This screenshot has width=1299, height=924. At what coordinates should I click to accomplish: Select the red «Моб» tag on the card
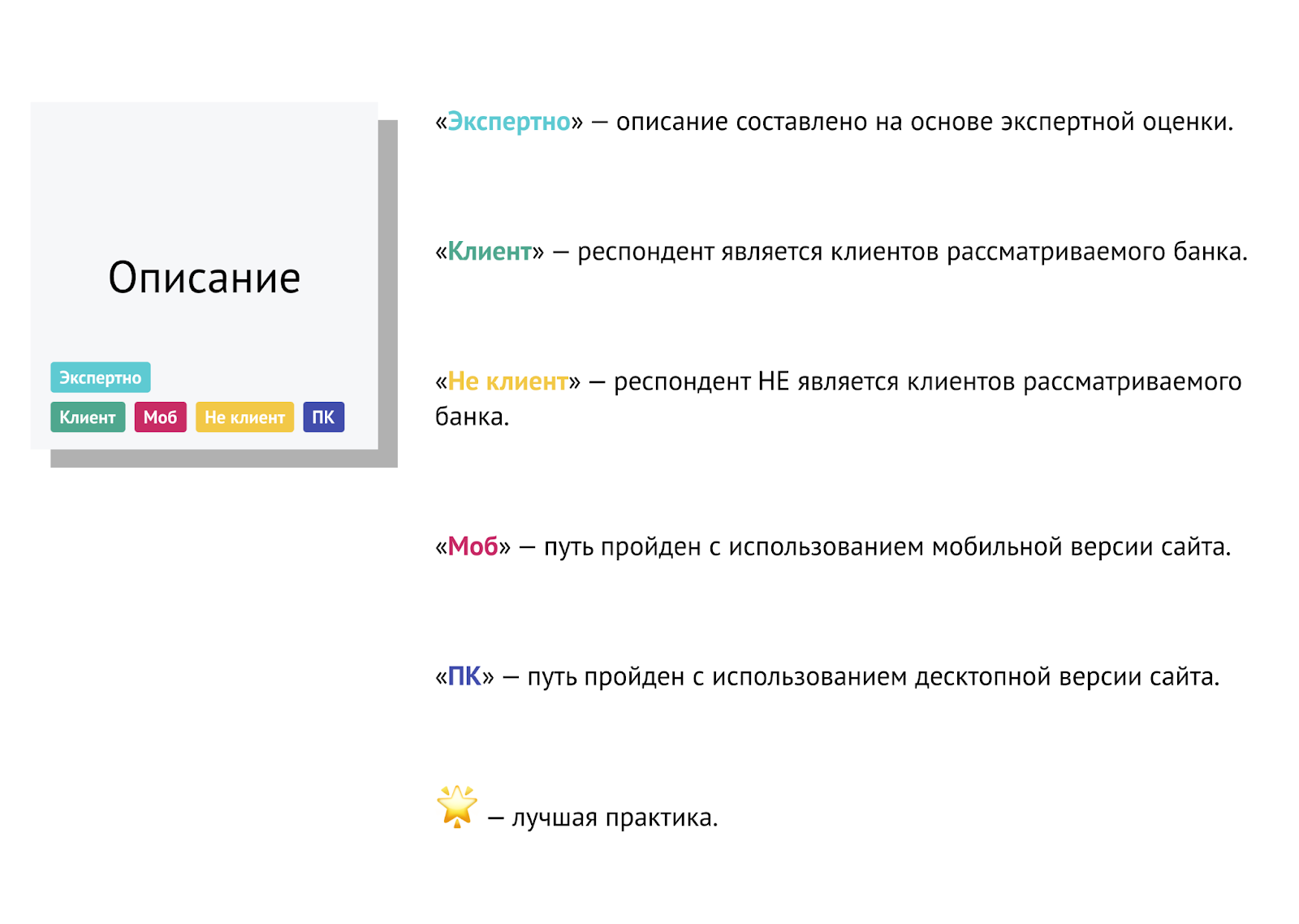click(x=161, y=417)
